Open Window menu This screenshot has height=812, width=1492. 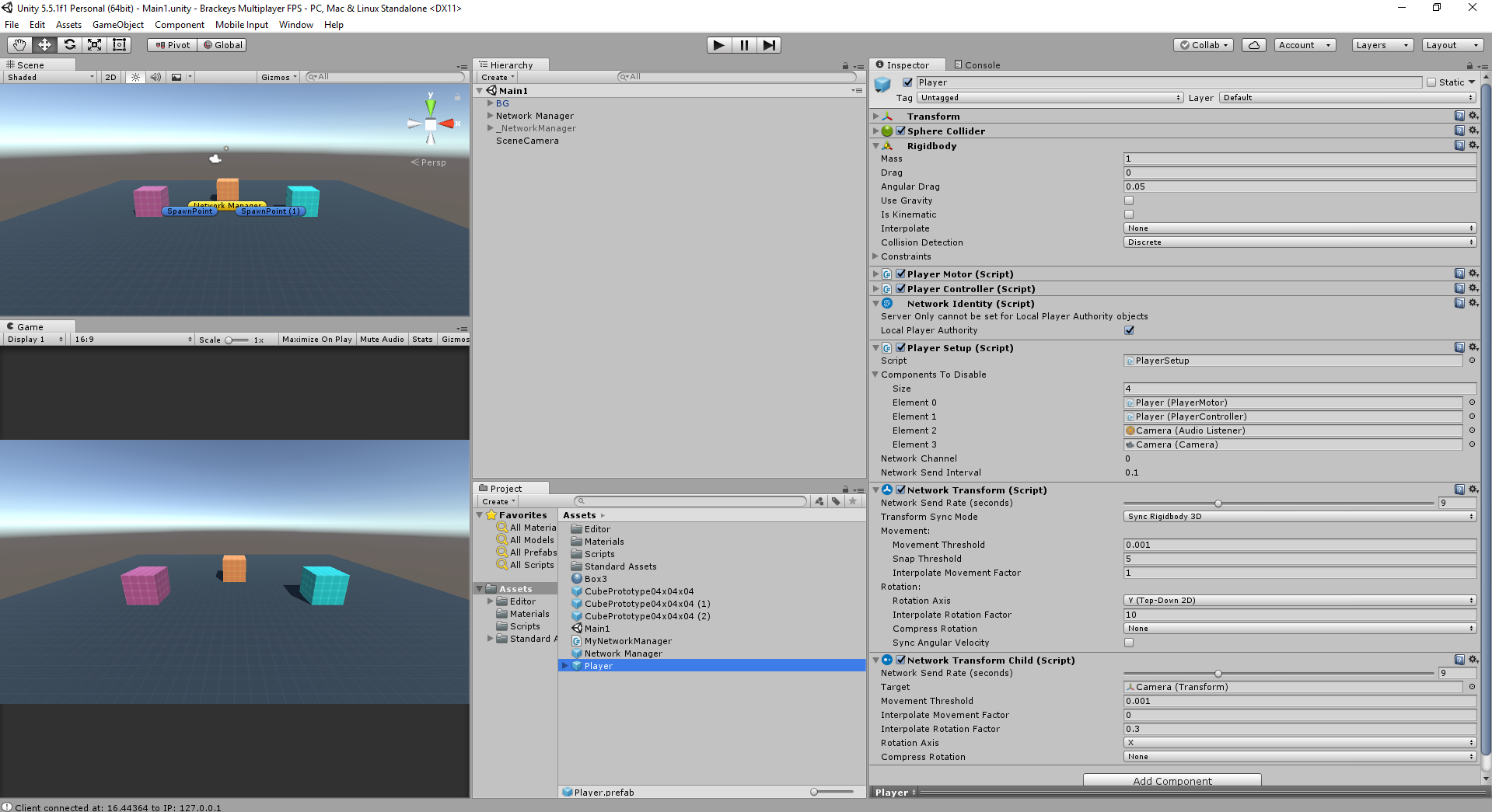(296, 25)
